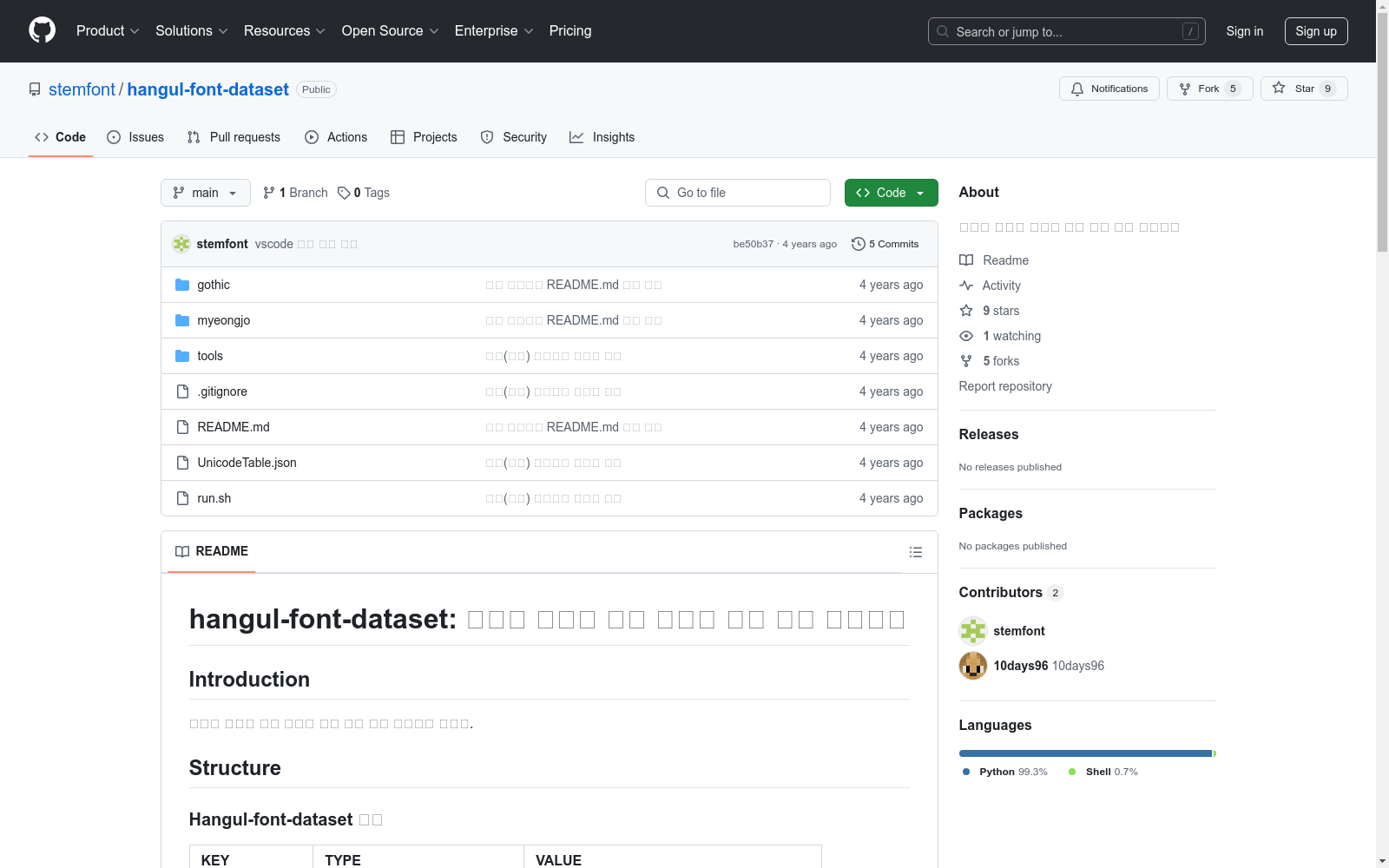The width and height of the screenshot is (1389, 868).
Task: Open the Packages heading link
Action: pos(991,513)
